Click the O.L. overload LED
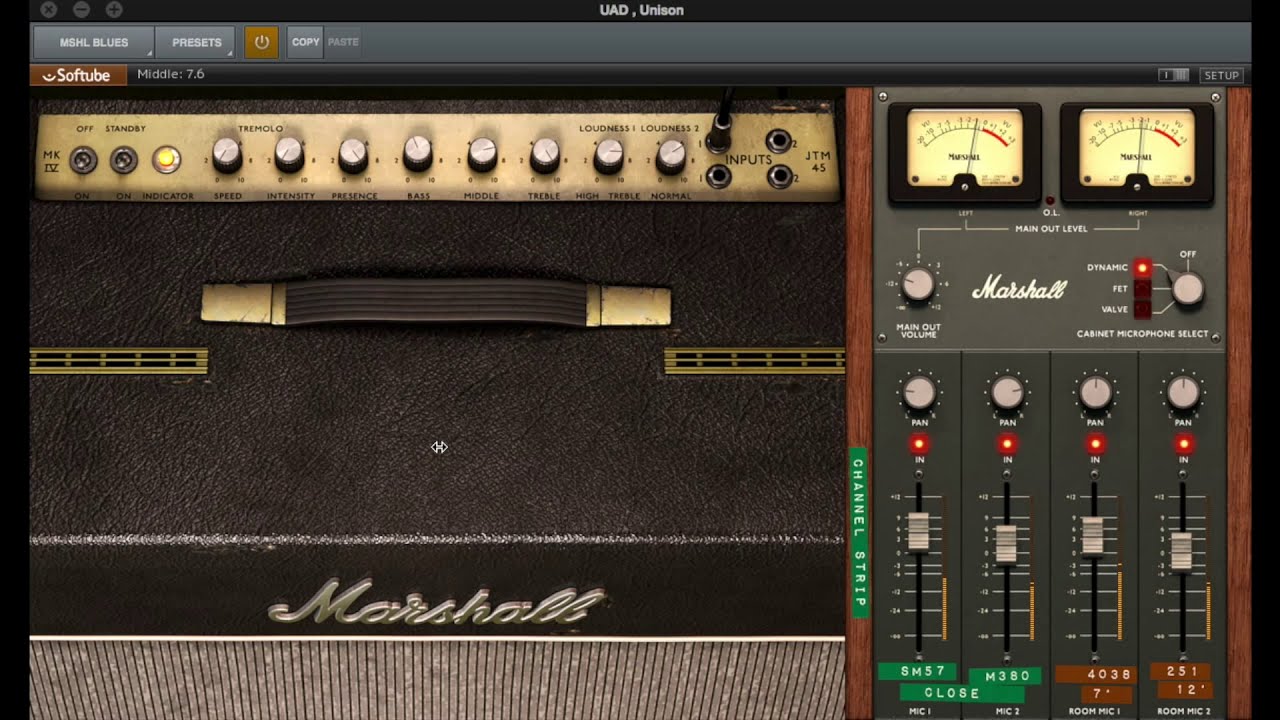Screen dimensions: 1280x720 point(1051,200)
